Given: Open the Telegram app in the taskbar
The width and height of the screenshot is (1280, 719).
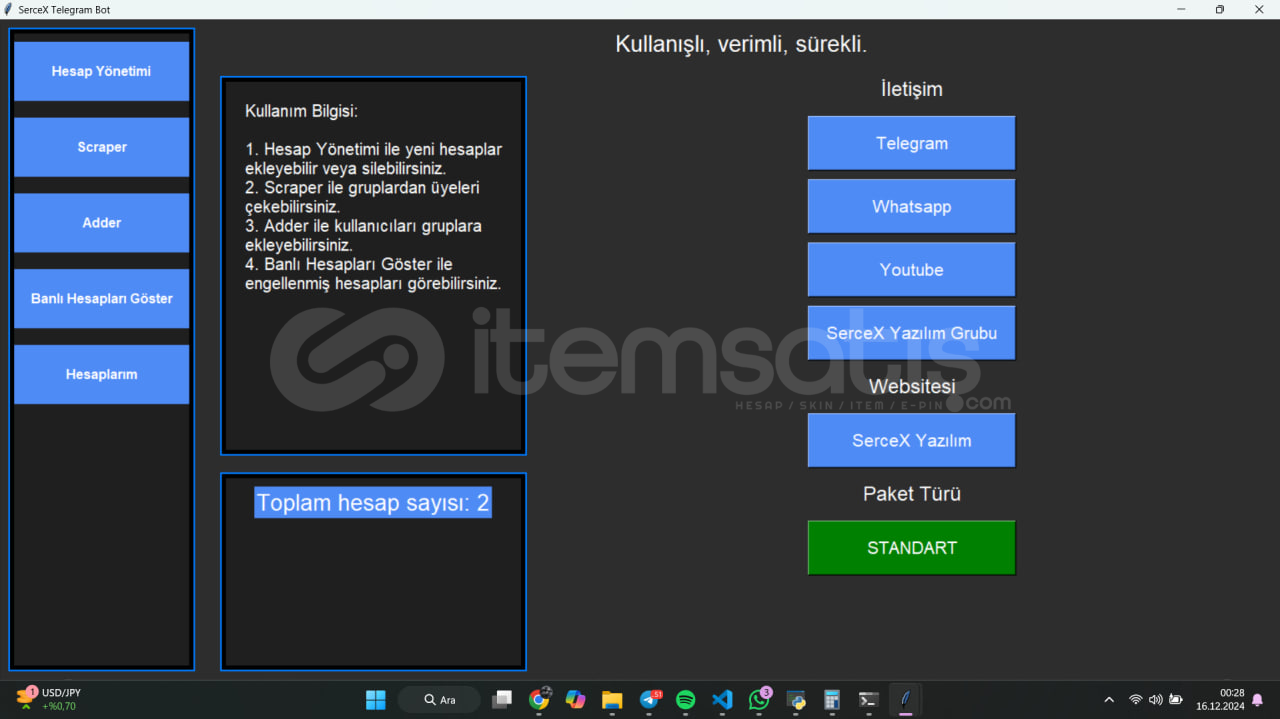Looking at the screenshot, I should click(649, 700).
